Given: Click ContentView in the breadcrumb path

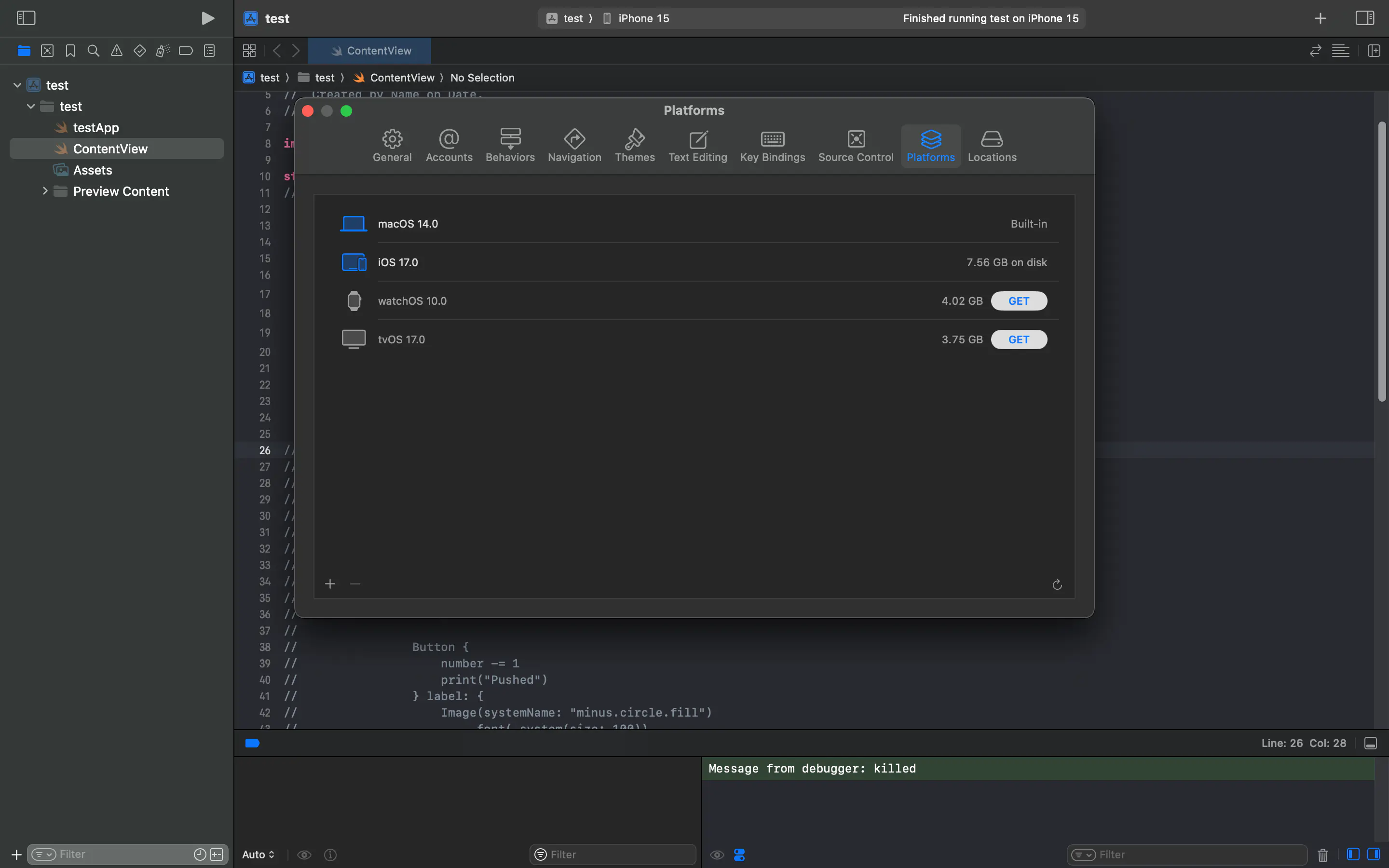Looking at the screenshot, I should [x=395, y=78].
